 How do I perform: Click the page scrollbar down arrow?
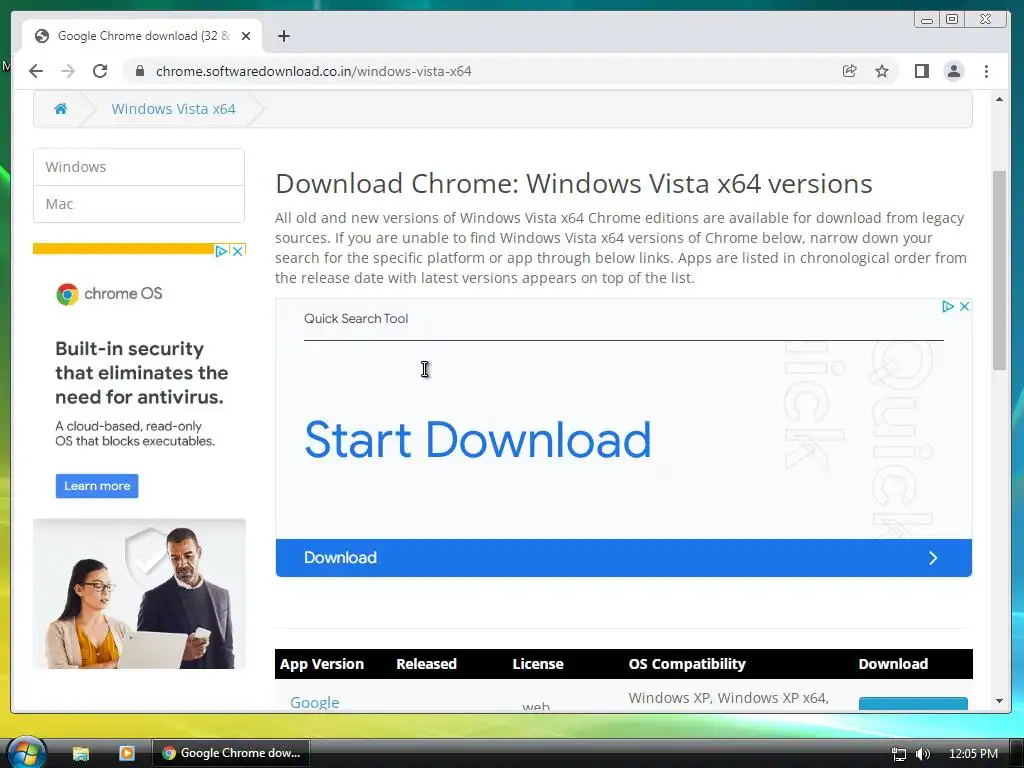click(999, 701)
